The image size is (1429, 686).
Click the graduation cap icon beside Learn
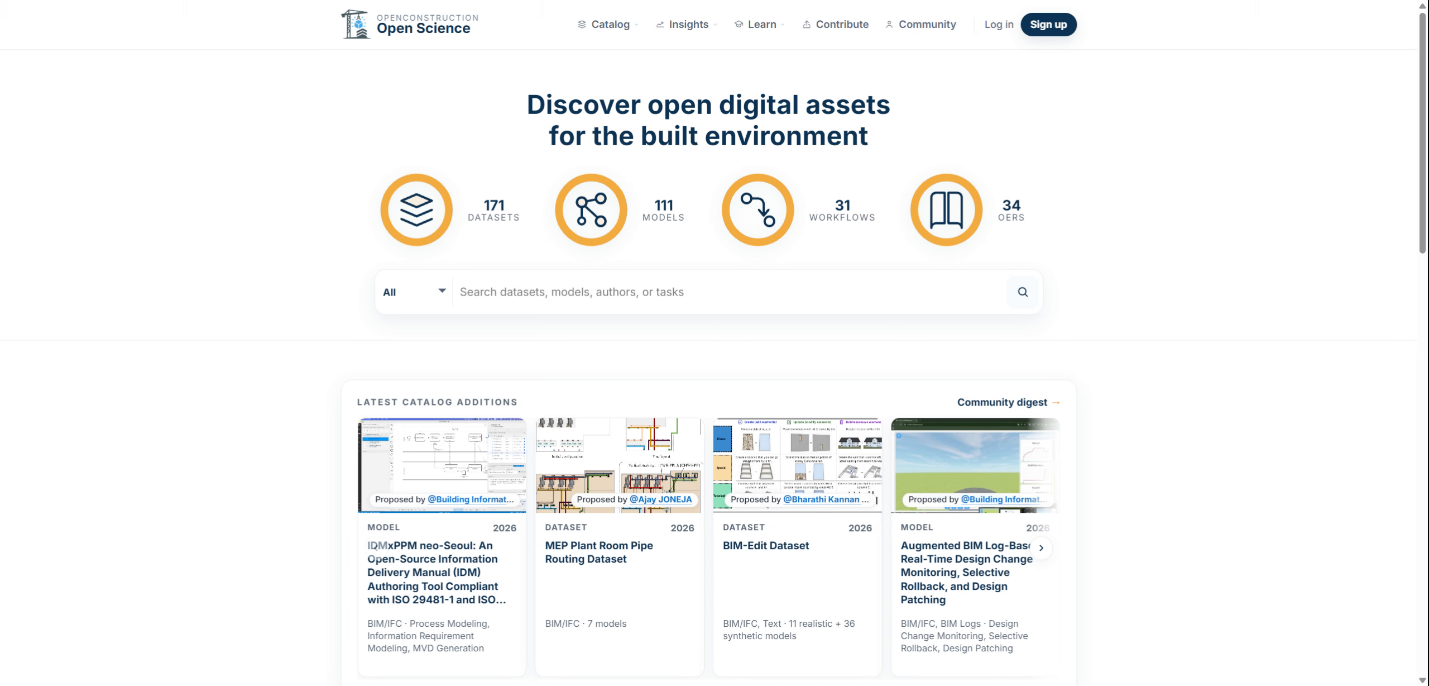[738, 25]
